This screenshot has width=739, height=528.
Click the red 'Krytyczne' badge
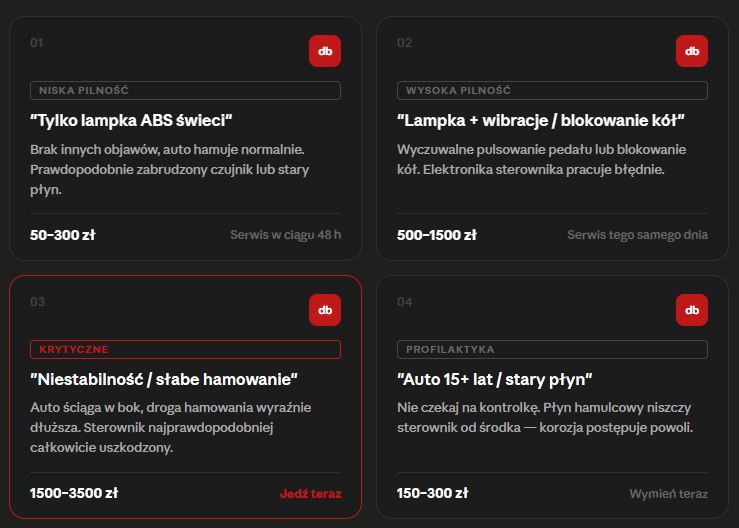185,350
